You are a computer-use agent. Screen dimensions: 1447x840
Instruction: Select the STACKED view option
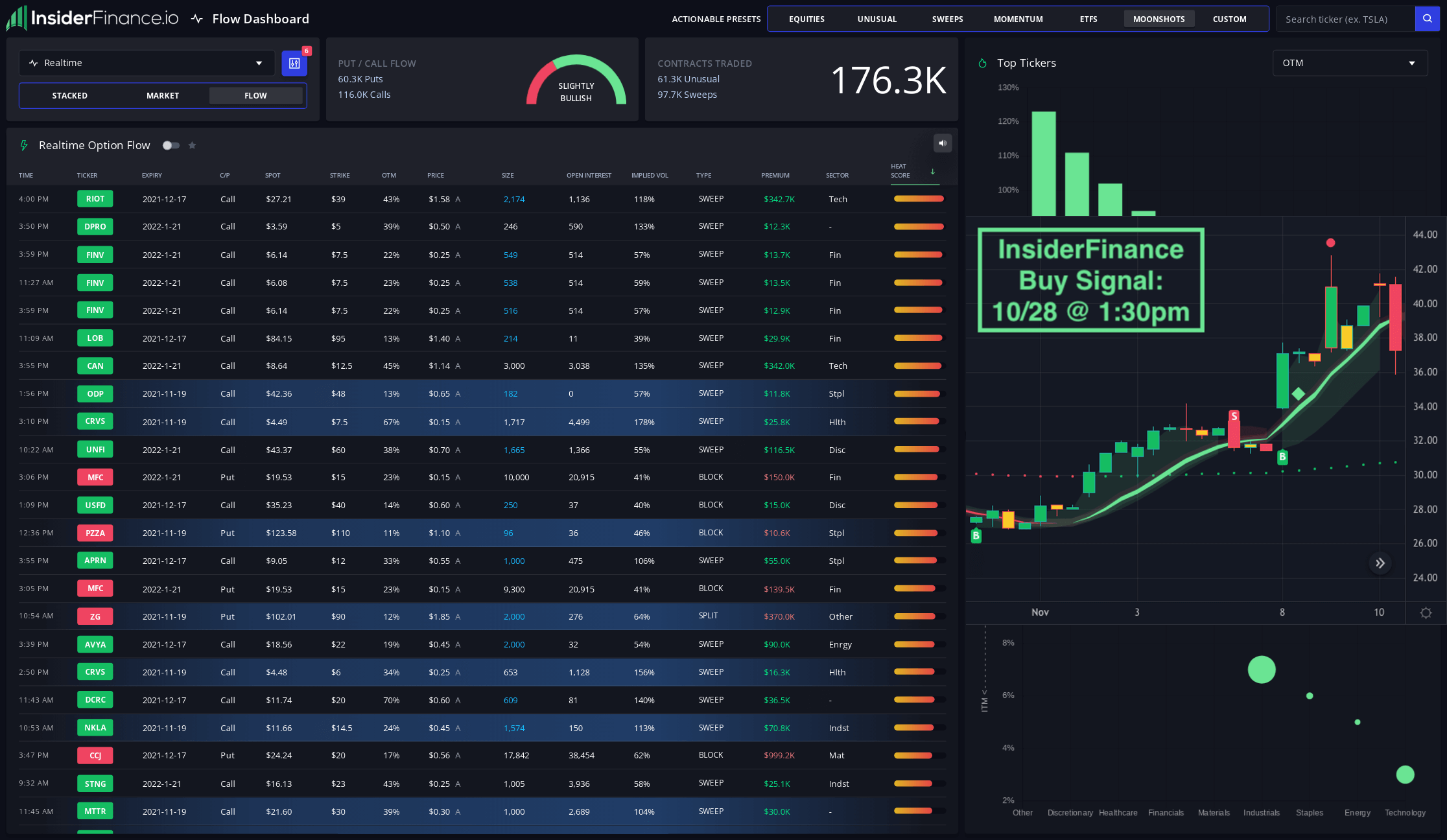[69, 95]
